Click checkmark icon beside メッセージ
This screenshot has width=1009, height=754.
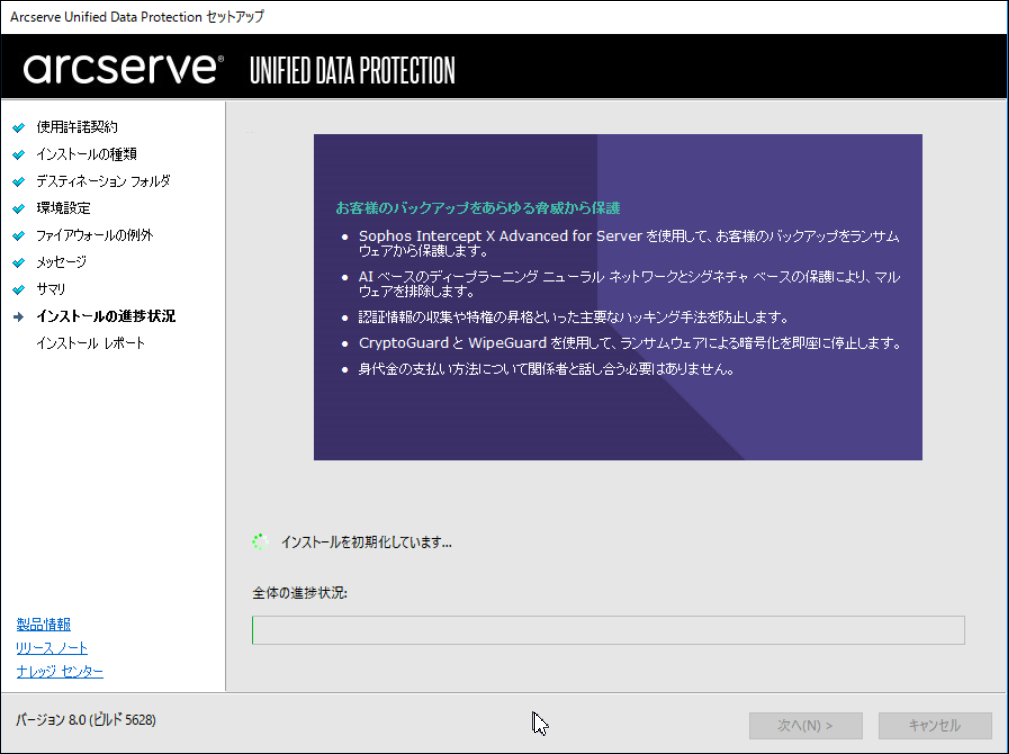click(x=19, y=262)
